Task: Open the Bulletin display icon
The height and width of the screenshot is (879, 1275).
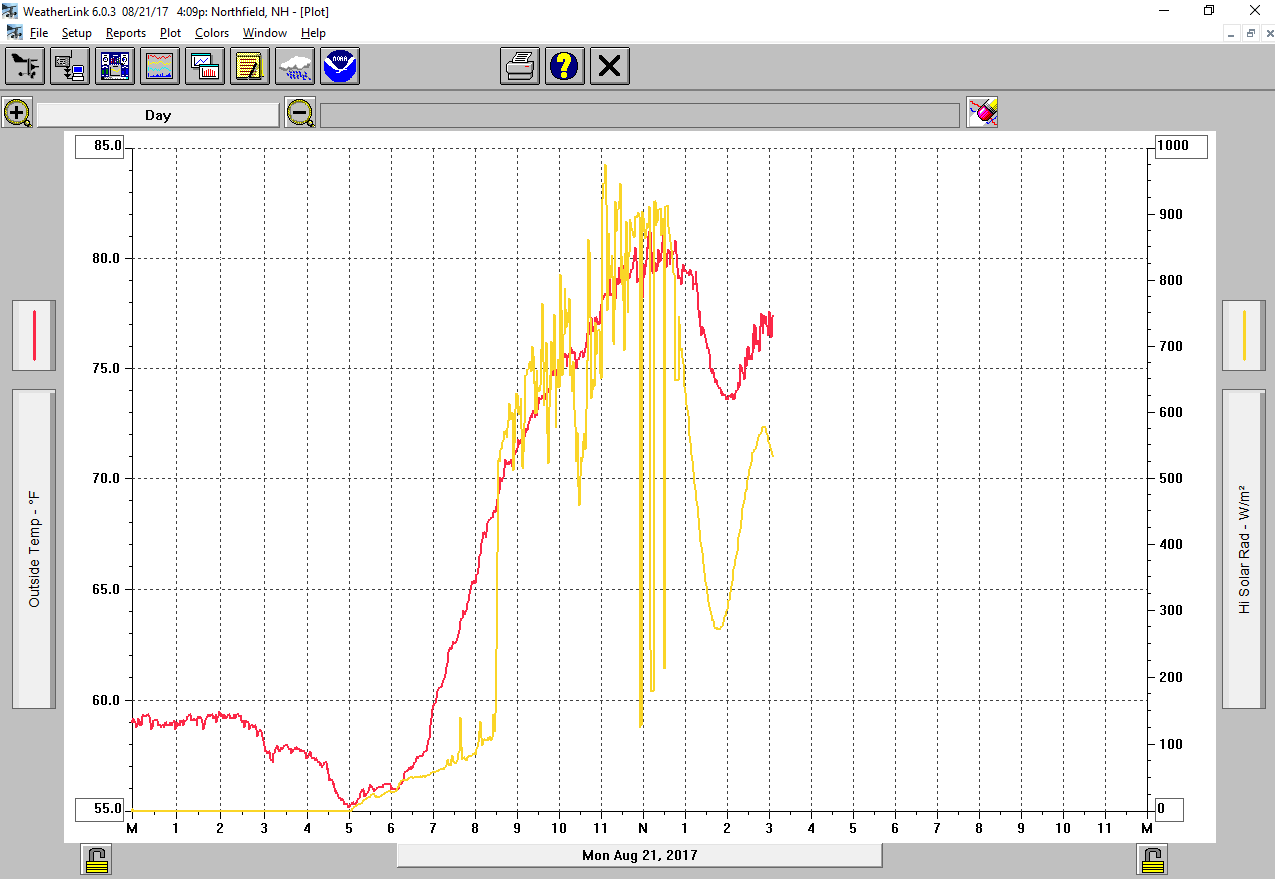Action: pos(114,67)
